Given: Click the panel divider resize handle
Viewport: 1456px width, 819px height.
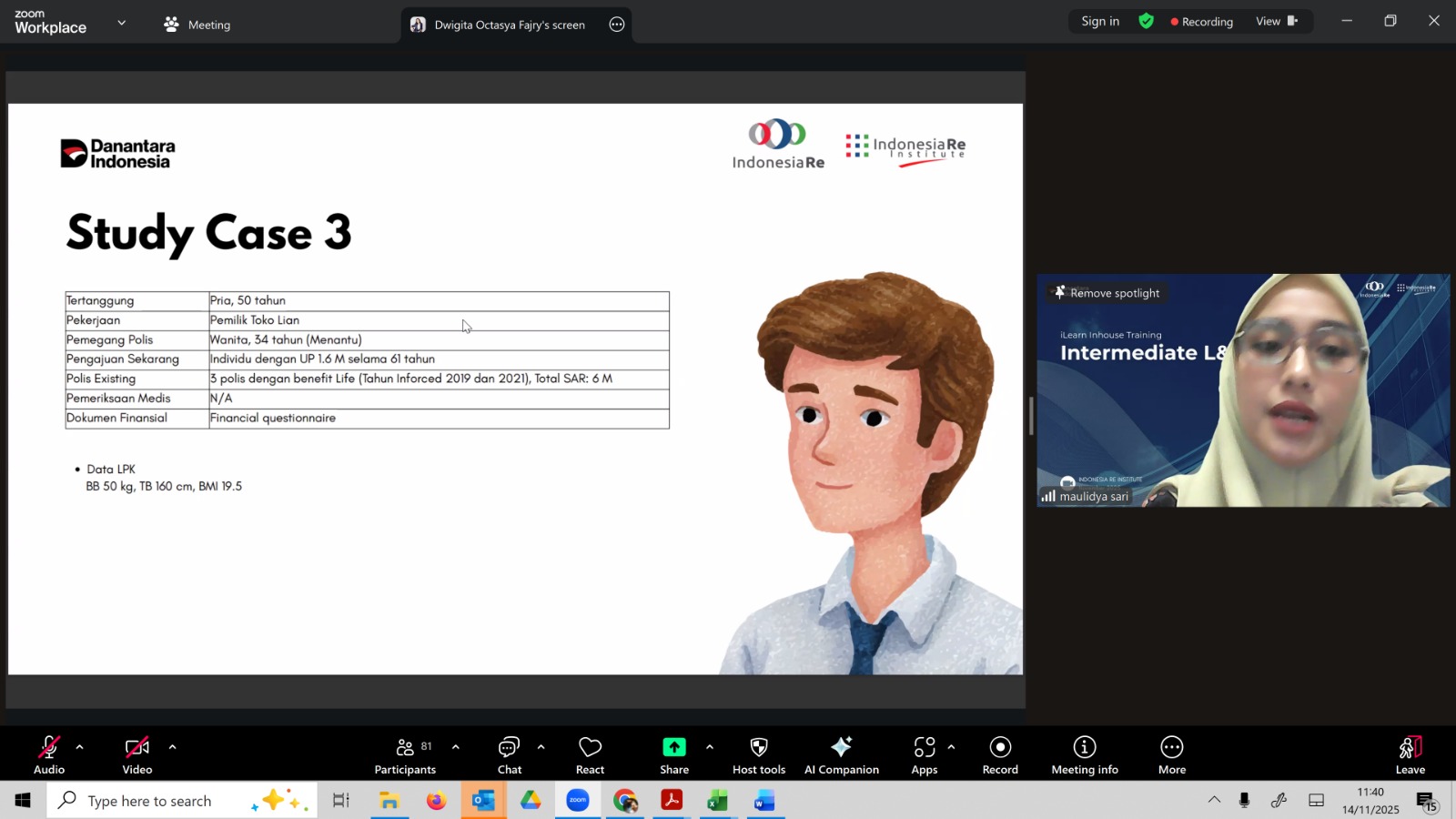Looking at the screenshot, I should point(1031,416).
